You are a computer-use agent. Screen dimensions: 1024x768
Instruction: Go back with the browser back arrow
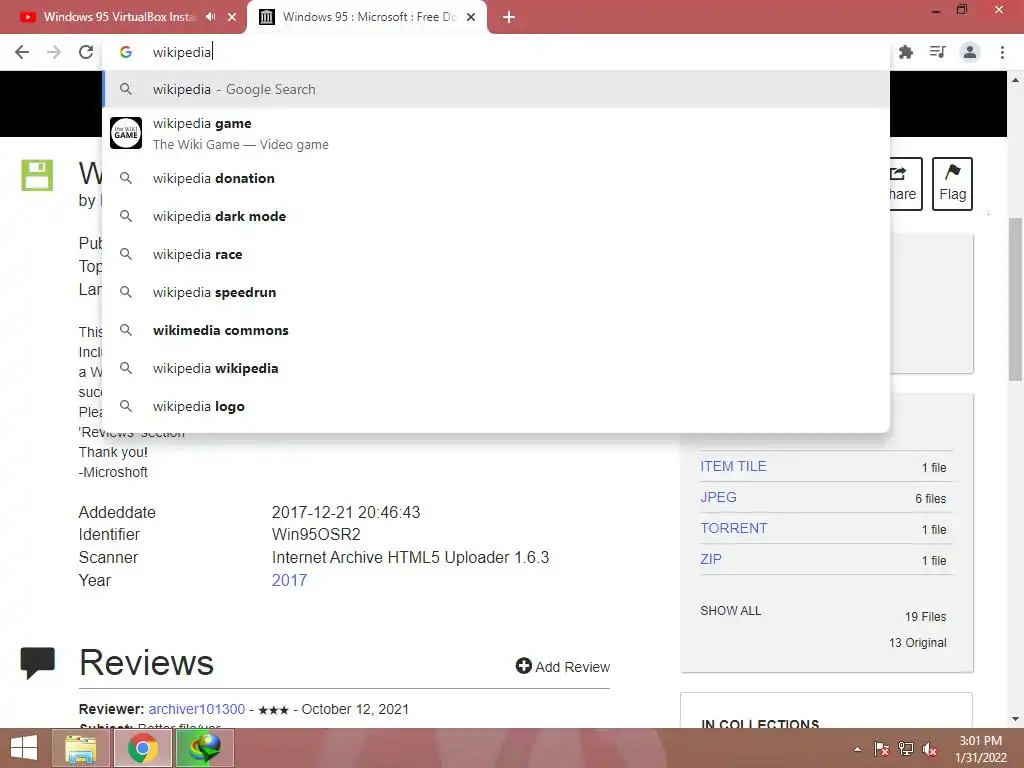pyautogui.click(x=22, y=52)
